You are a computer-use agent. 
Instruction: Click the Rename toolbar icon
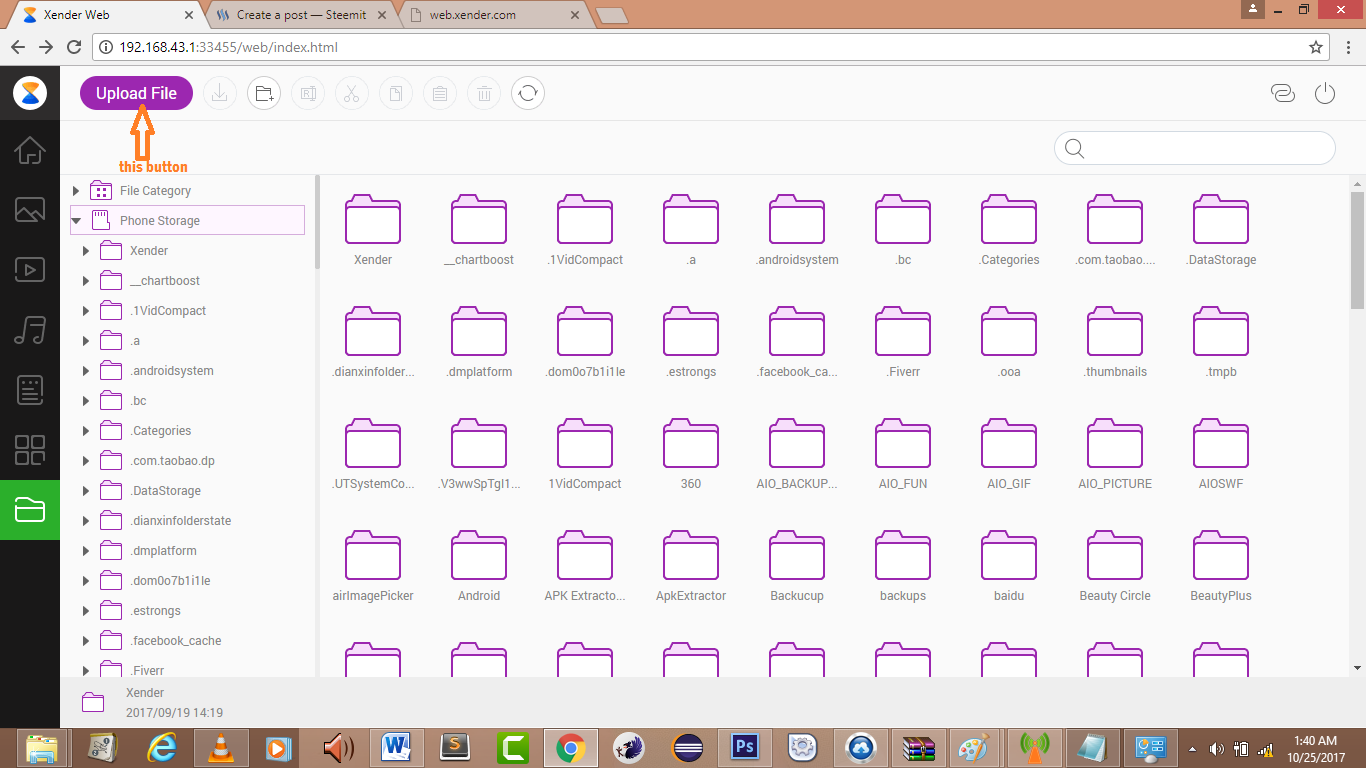(x=308, y=94)
